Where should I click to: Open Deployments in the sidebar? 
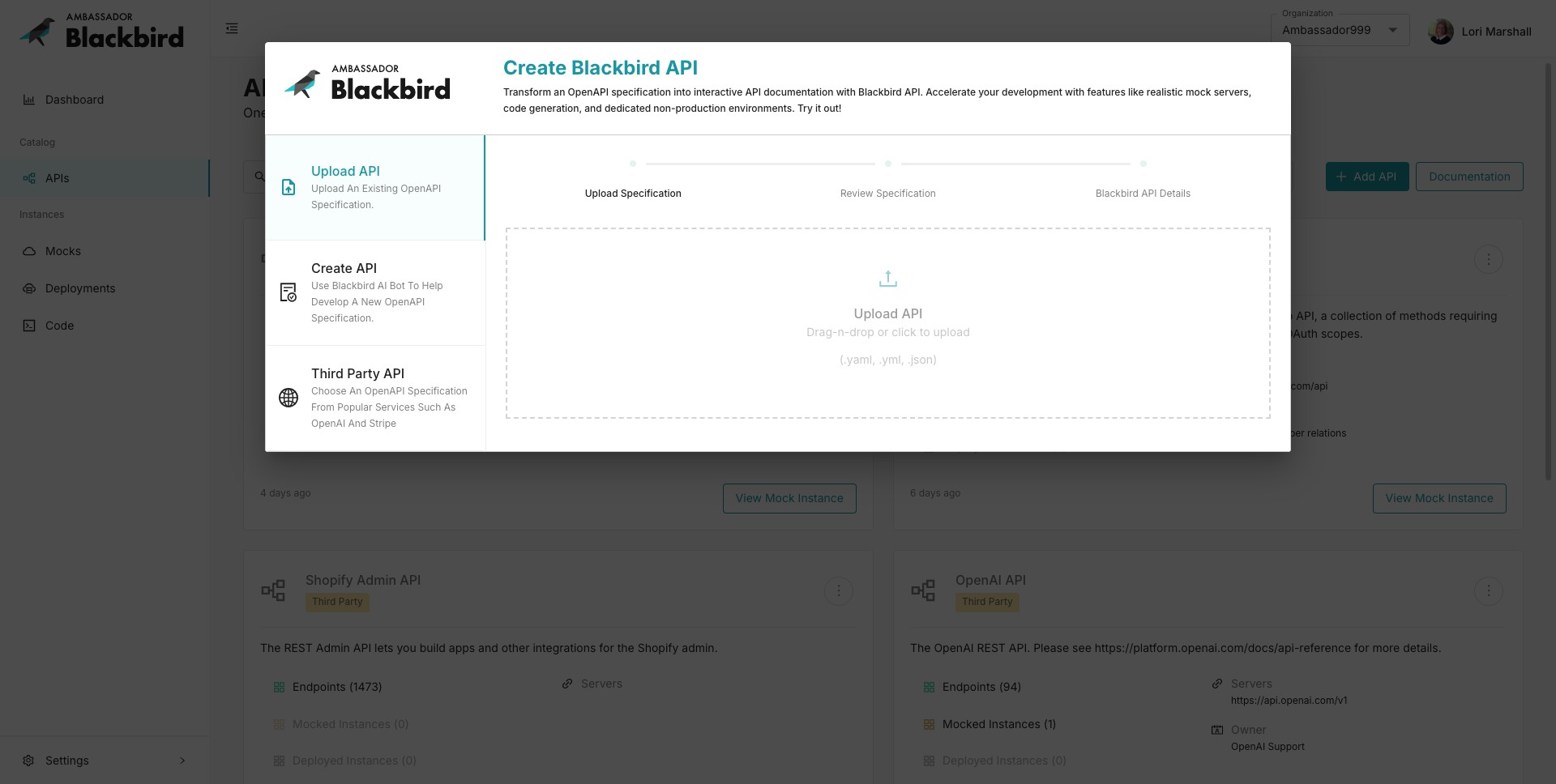105,288
